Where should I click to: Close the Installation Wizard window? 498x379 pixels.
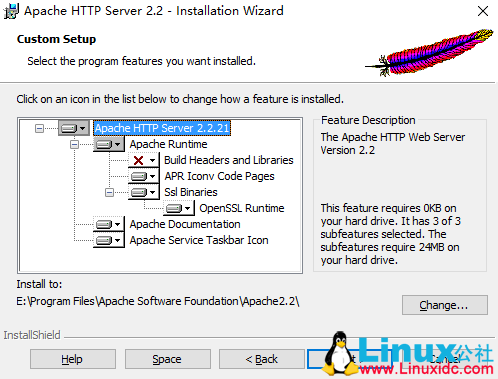tap(483, 11)
